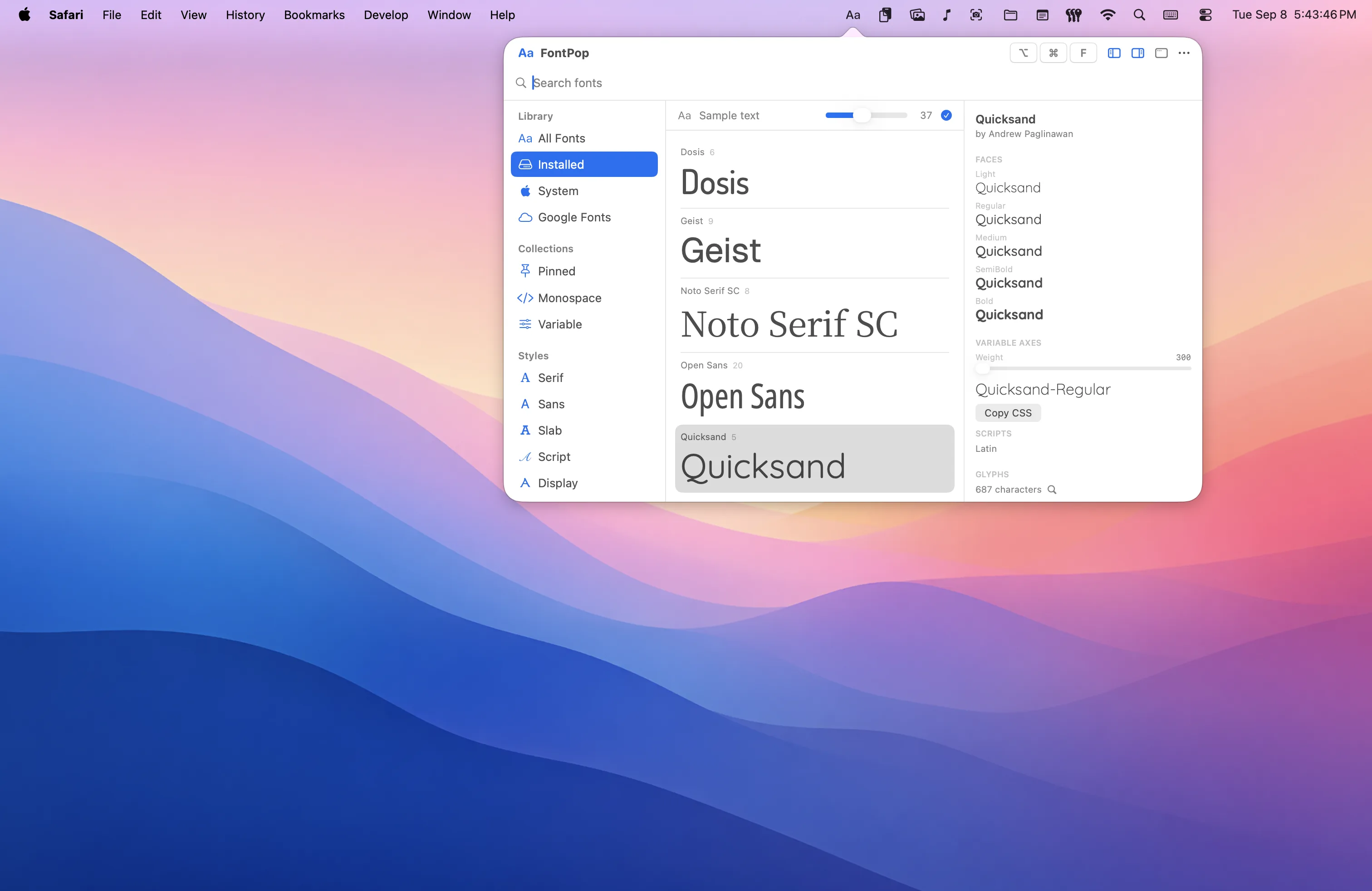Click the glyph search magnifier icon
The height and width of the screenshot is (891, 1372).
[1052, 490]
